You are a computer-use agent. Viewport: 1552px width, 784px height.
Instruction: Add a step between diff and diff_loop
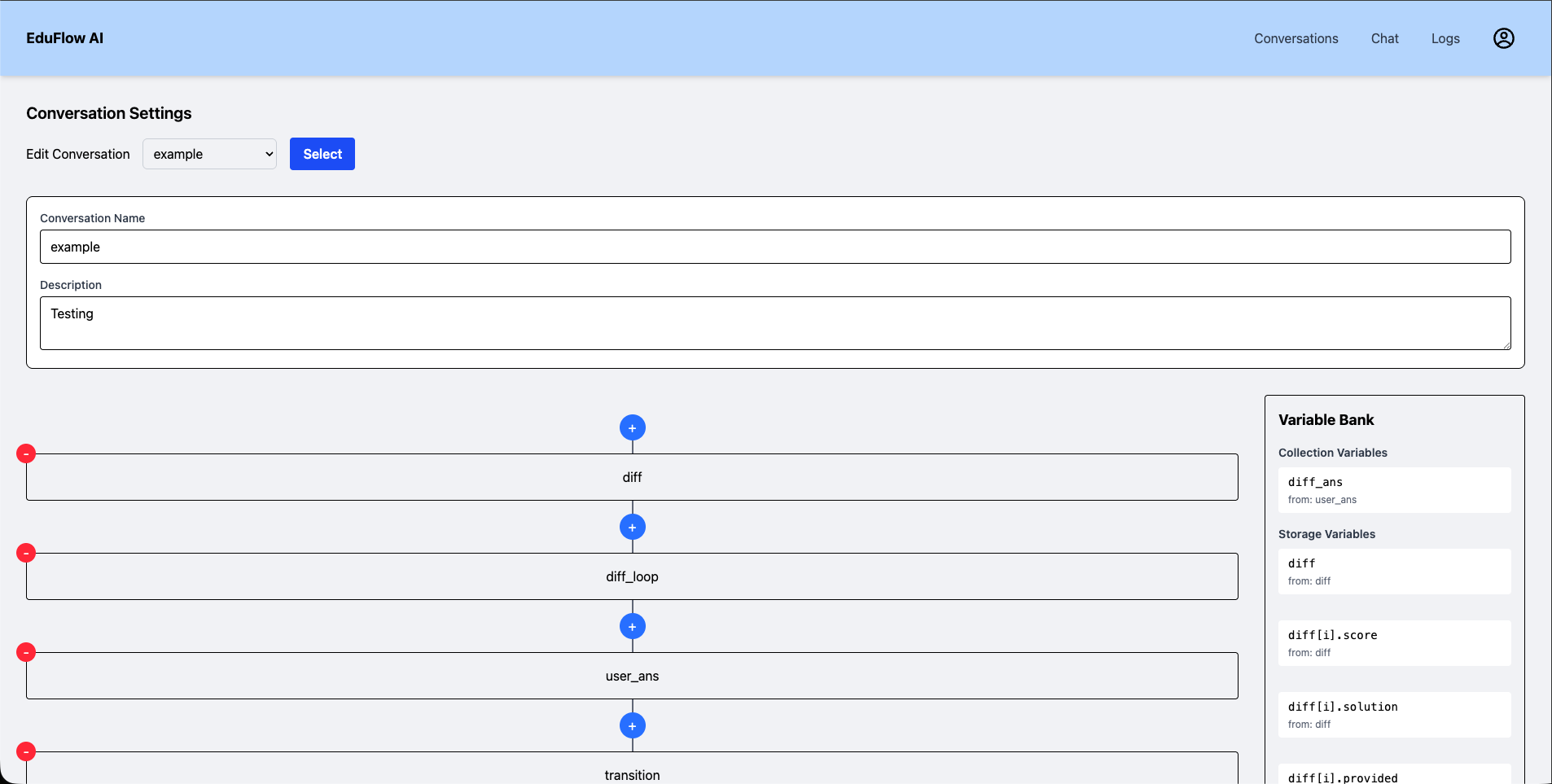point(632,527)
